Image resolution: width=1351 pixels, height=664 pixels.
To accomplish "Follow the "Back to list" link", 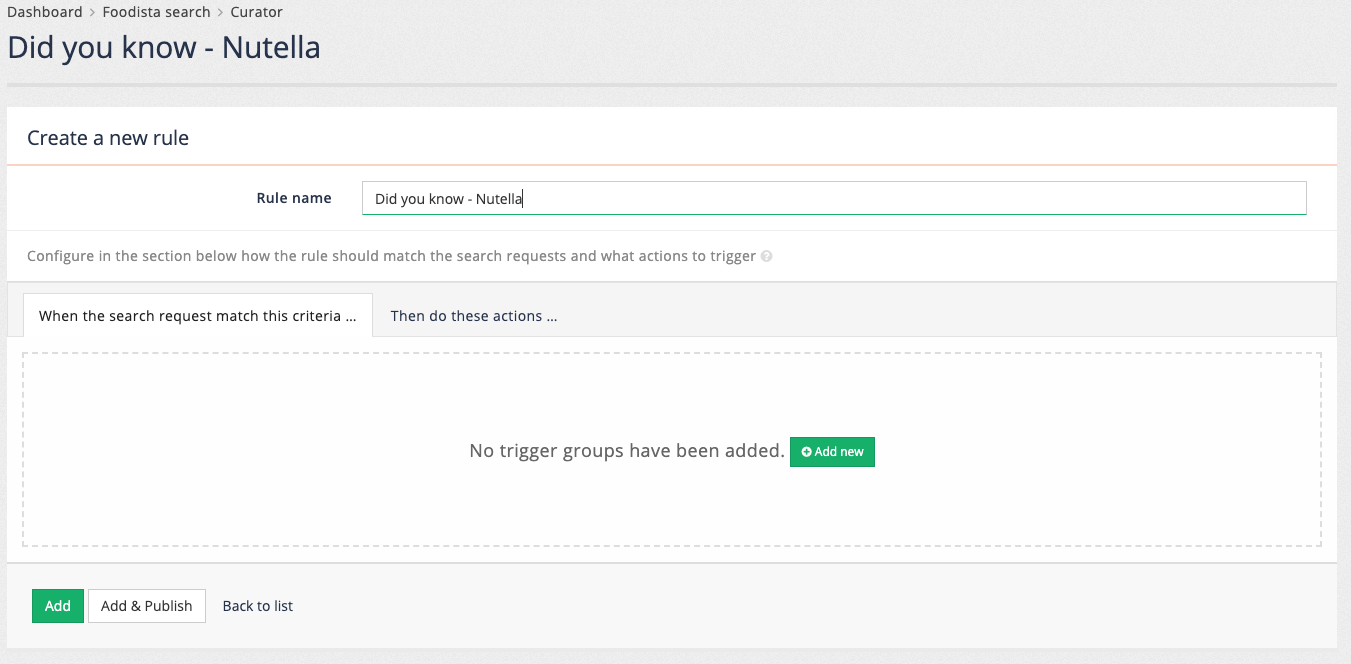I will tap(257, 606).
